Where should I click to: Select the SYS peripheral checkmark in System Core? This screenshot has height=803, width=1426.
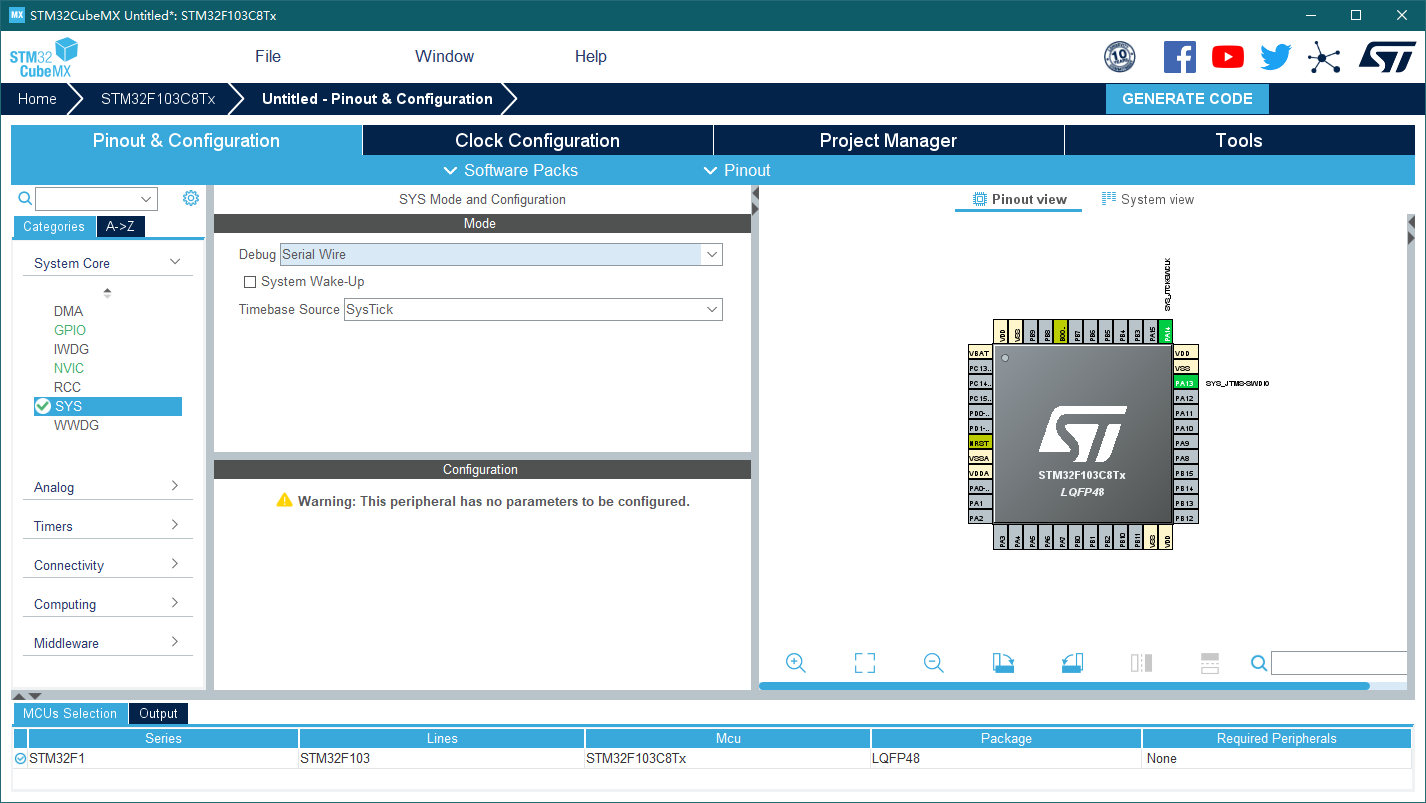click(x=42, y=406)
